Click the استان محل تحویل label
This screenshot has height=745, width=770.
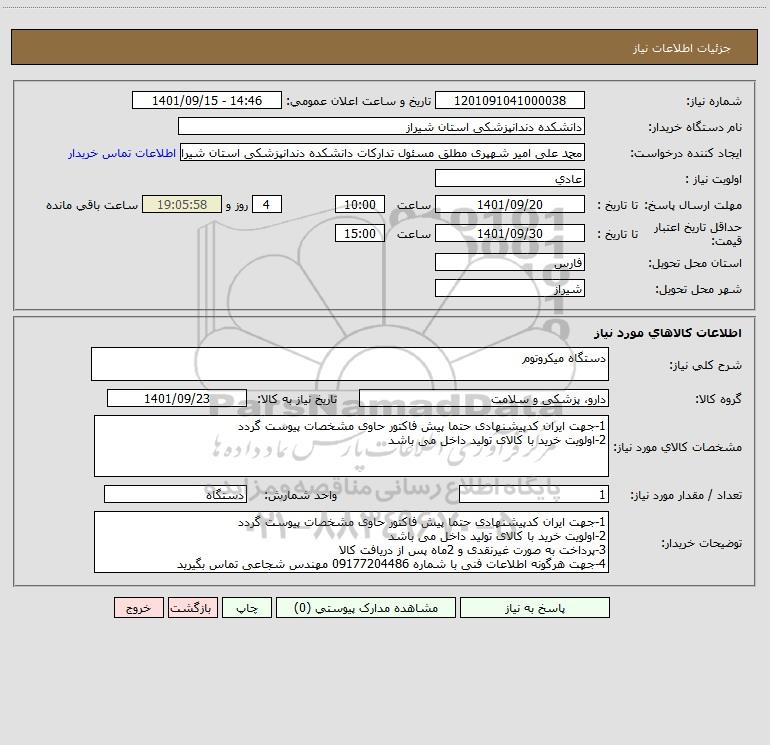[x=695, y=264]
